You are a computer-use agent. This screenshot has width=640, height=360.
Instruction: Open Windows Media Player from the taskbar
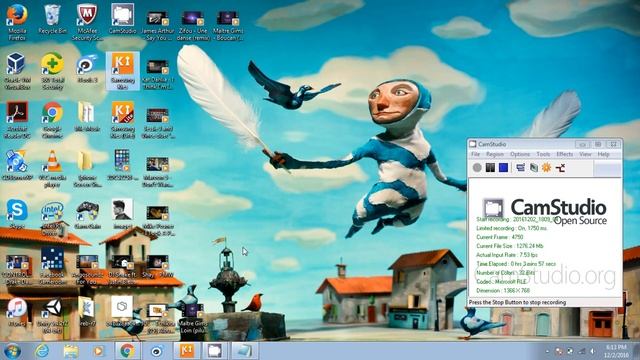click(x=98, y=351)
